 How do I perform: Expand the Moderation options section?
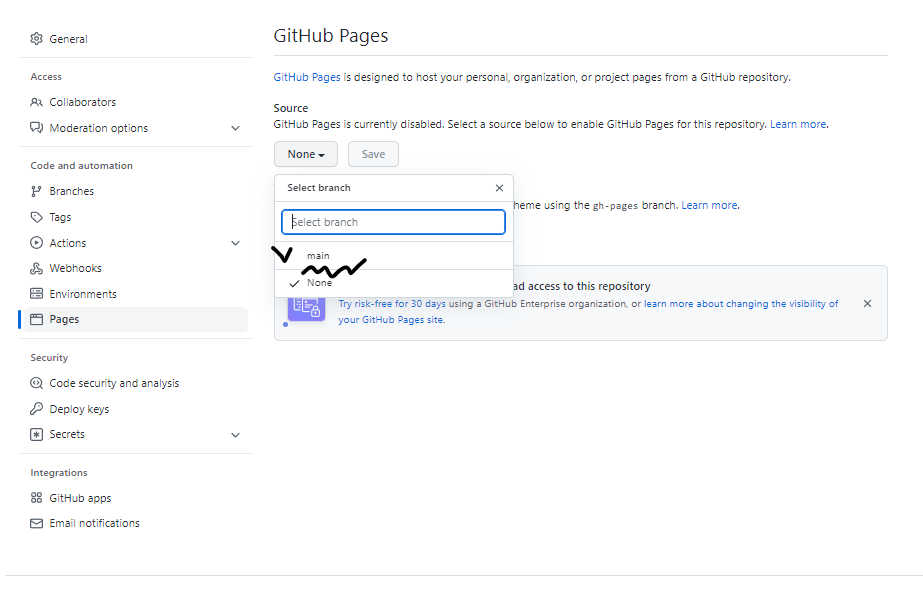pyautogui.click(x=235, y=128)
